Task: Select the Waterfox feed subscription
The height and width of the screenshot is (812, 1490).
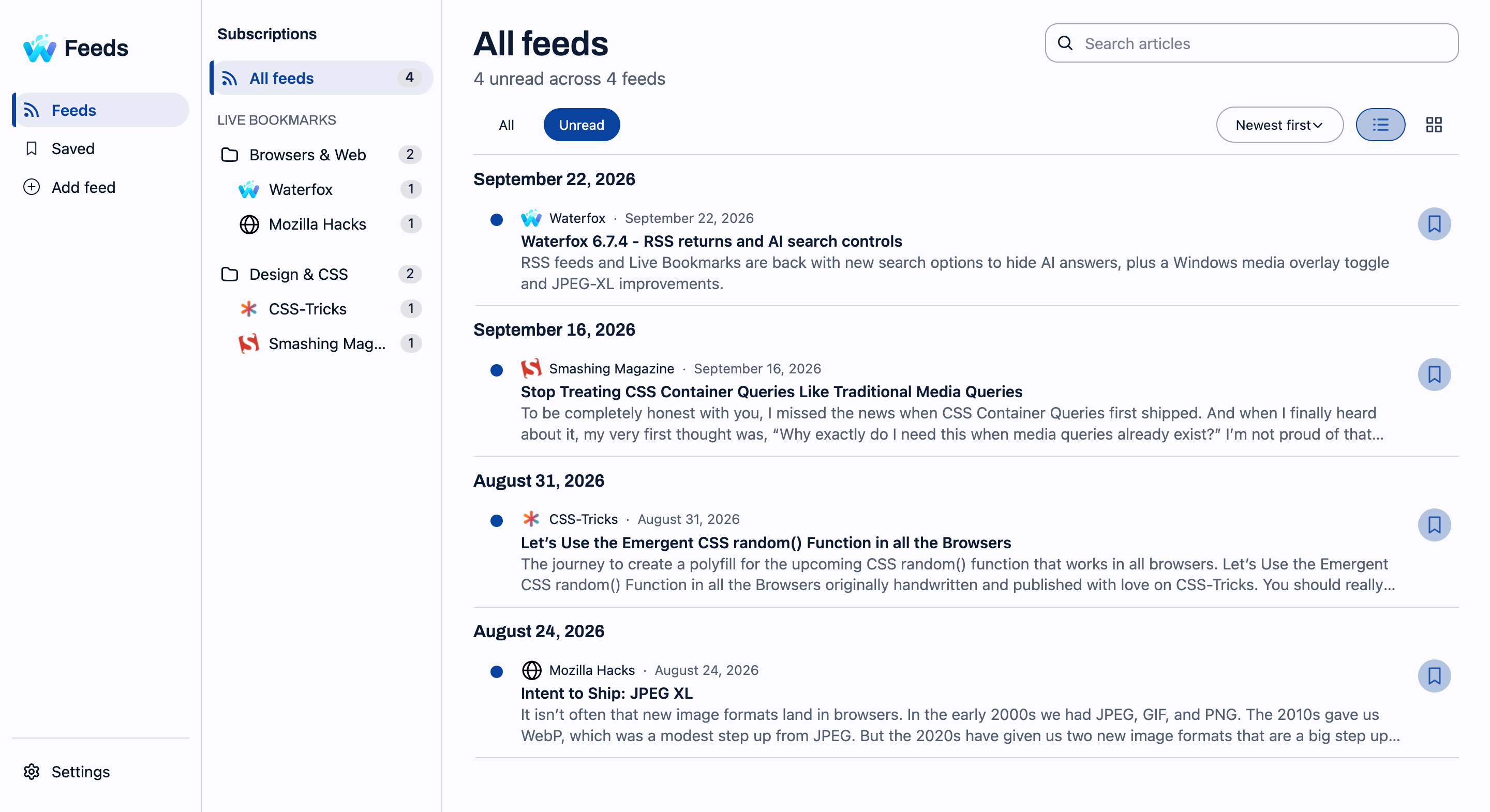Action: point(330,189)
